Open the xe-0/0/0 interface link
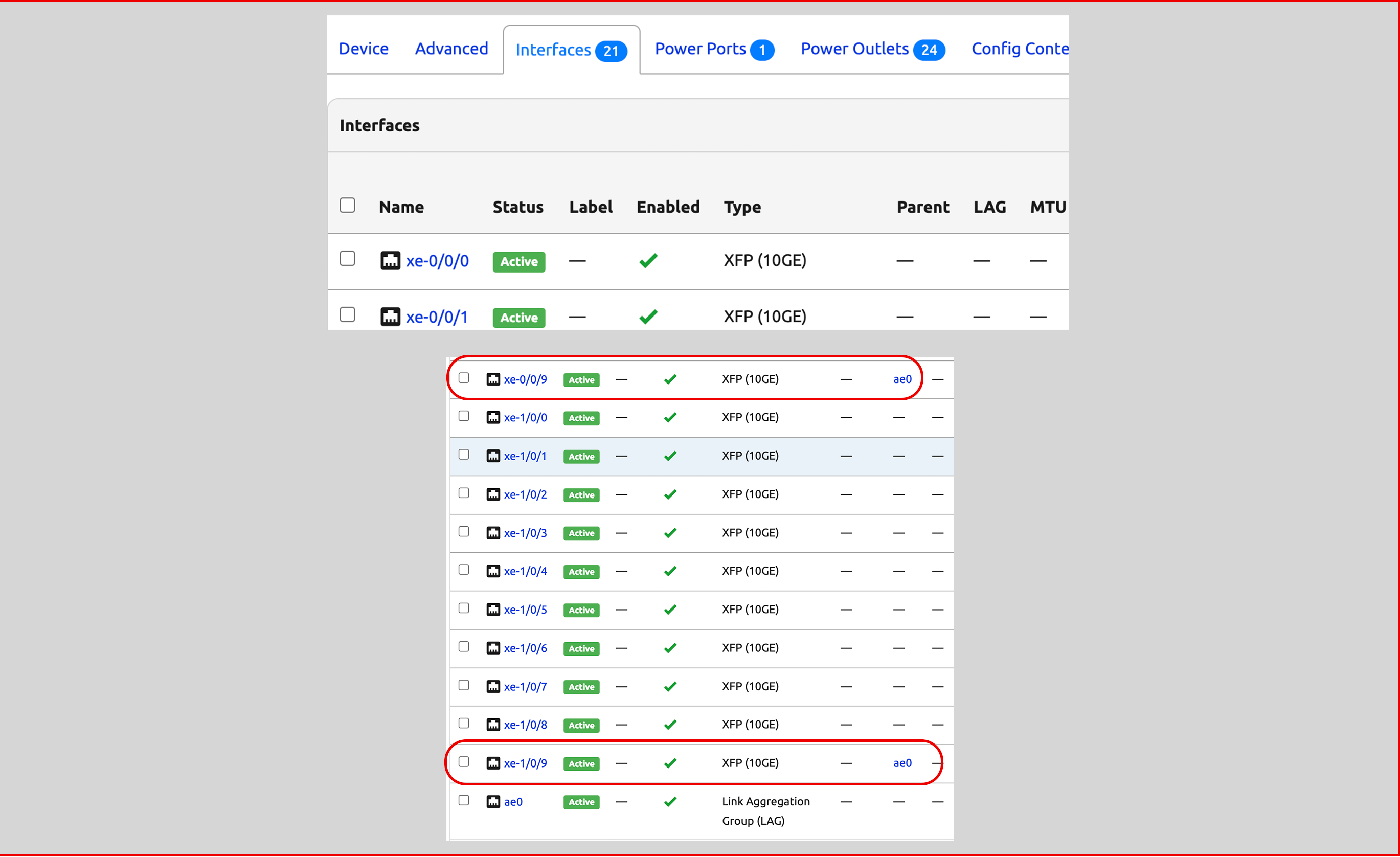 tap(437, 260)
